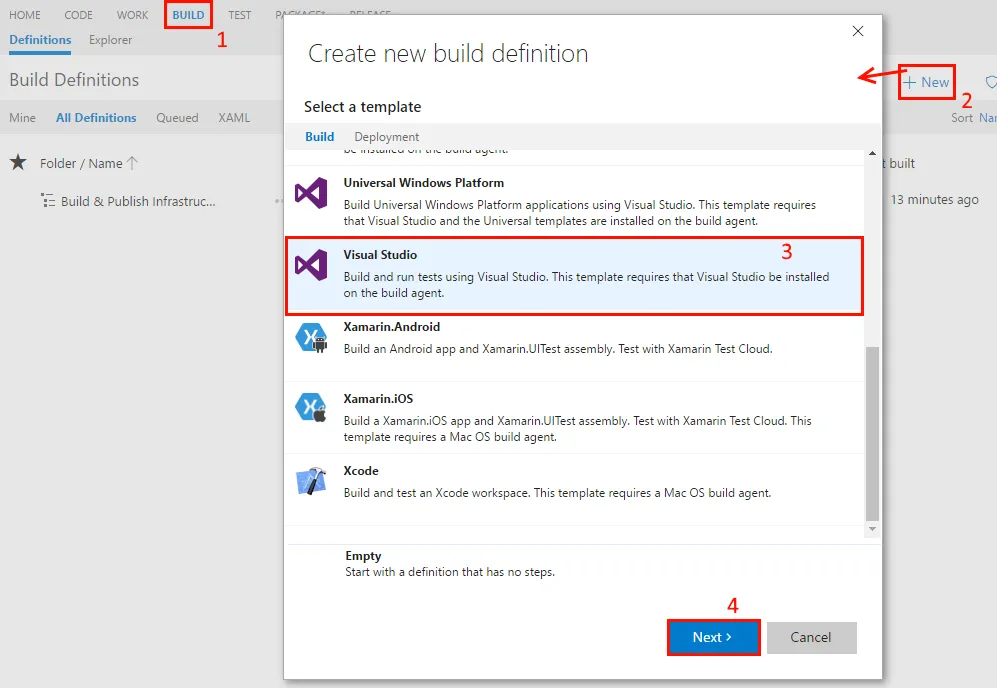Switch to the Deployment tab
The height and width of the screenshot is (688, 997).
pos(386,136)
